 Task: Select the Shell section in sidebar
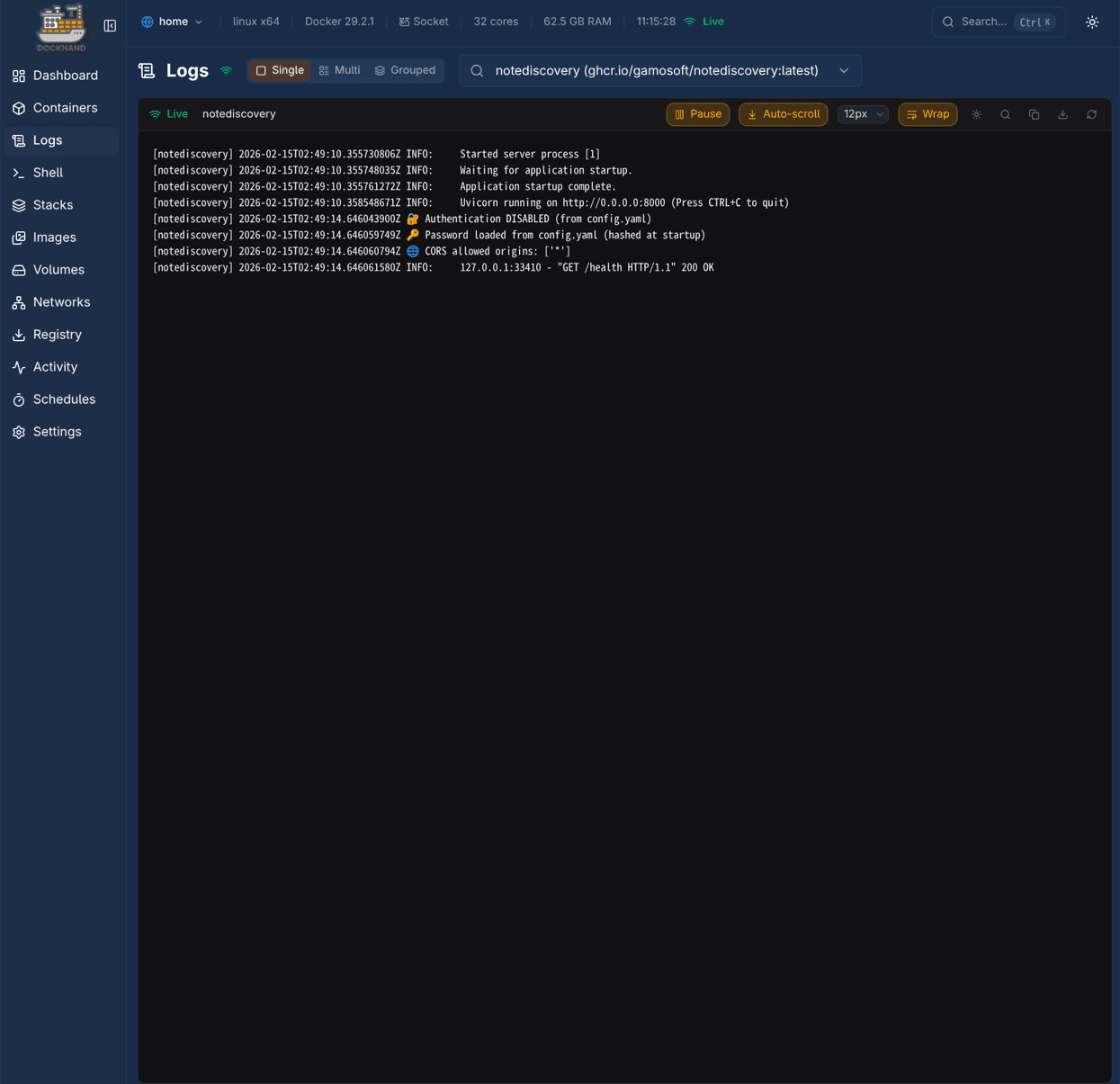pyautogui.click(x=48, y=173)
